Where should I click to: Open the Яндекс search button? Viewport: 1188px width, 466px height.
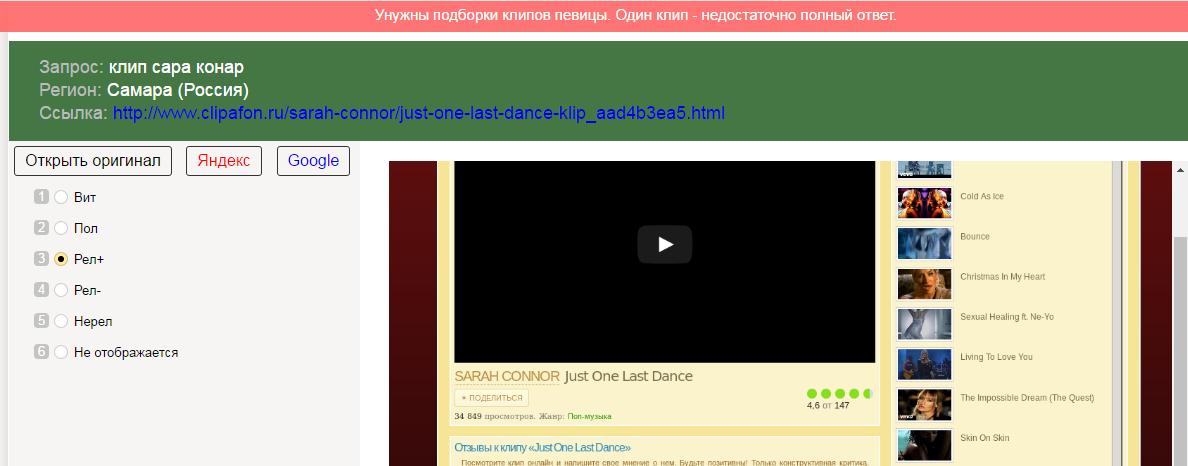click(224, 161)
